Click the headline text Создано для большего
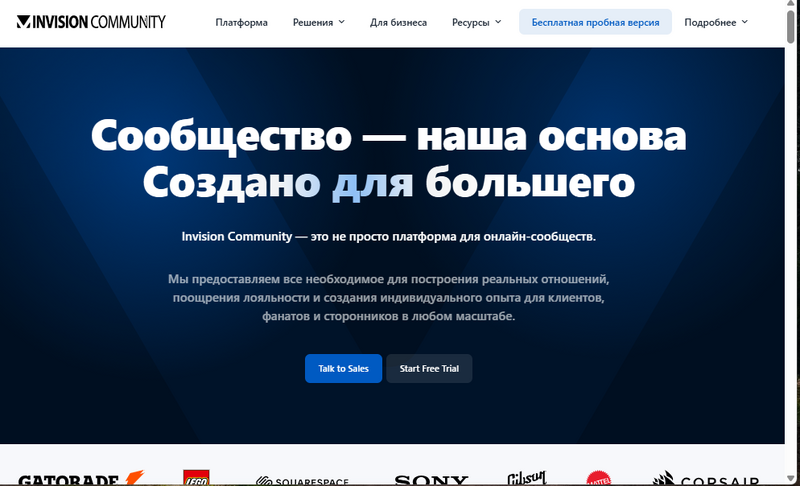The width and height of the screenshot is (800, 486). (389, 182)
